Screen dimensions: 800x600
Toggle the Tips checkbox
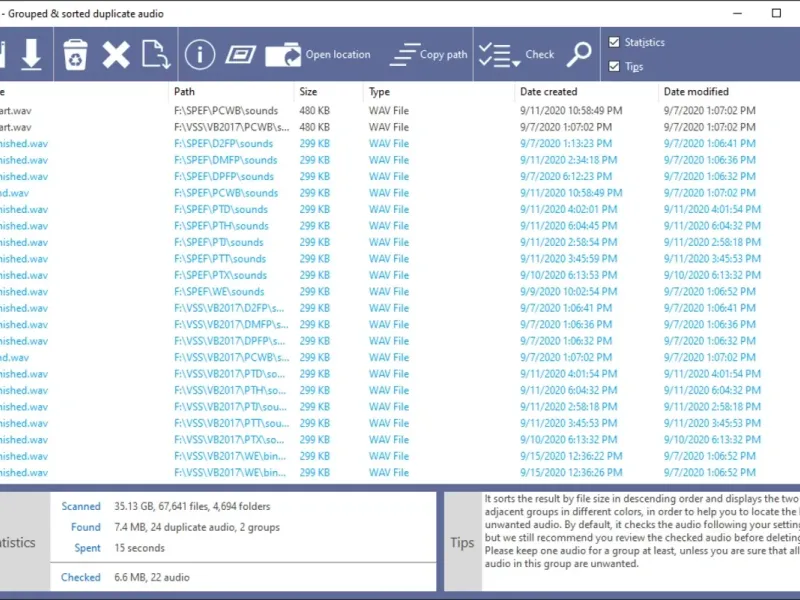614,66
